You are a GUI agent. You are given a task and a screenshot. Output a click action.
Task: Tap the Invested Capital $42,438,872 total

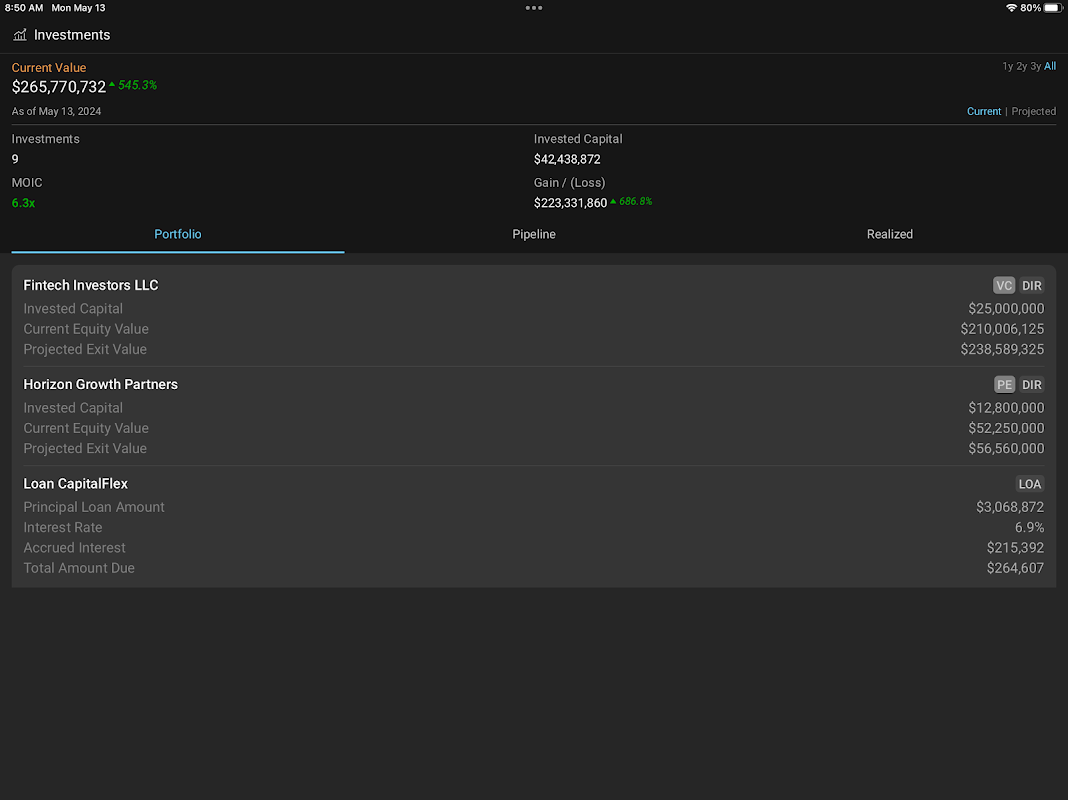tap(567, 159)
